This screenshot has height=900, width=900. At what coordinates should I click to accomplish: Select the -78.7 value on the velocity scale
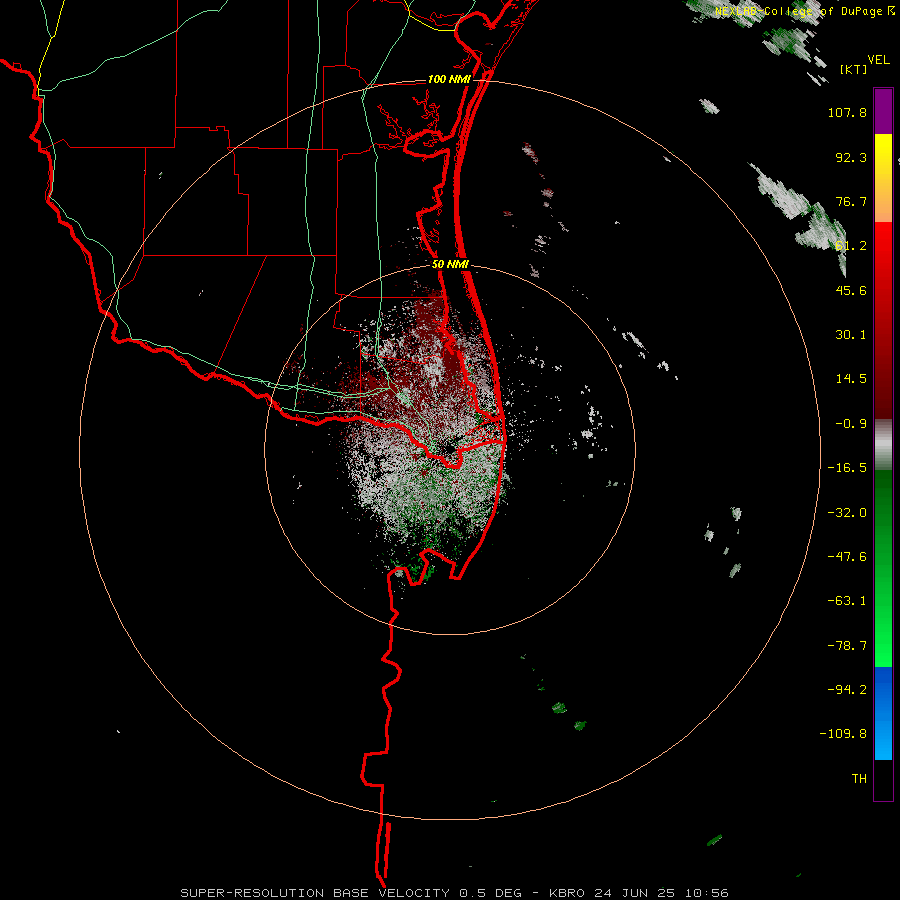[x=847, y=646]
